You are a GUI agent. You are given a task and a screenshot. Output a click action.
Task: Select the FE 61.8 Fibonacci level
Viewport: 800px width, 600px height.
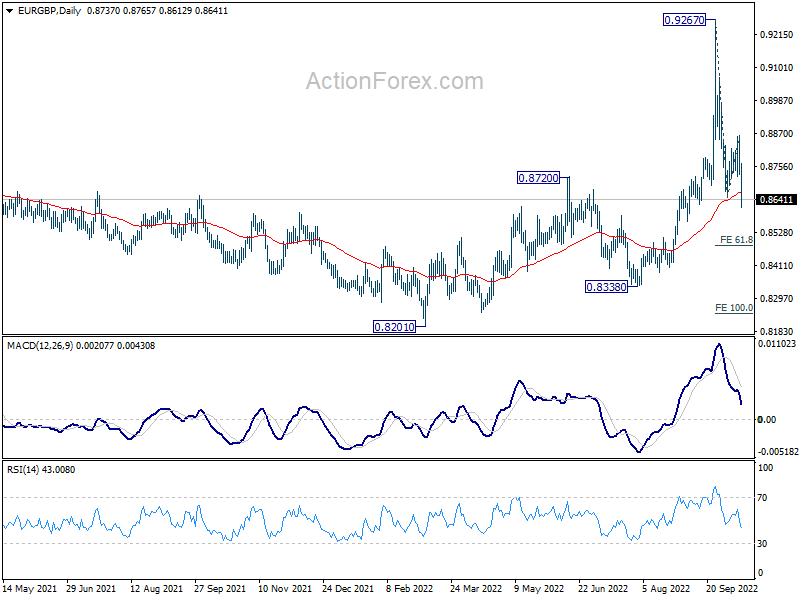point(736,240)
